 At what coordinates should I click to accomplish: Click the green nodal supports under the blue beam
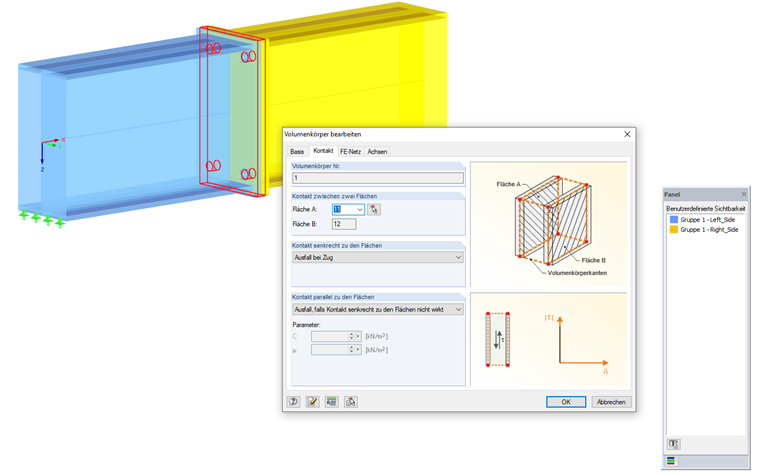pyautogui.click(x=42, y=218)
